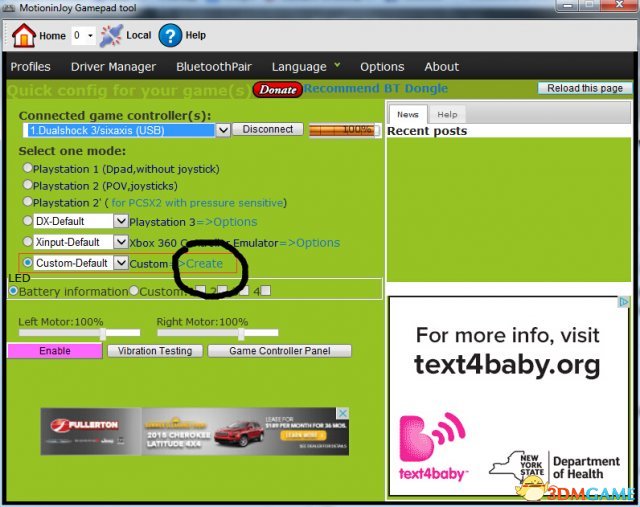Adjust the Left Motor slider handle
640x507 pixels.
pos(103,333)
